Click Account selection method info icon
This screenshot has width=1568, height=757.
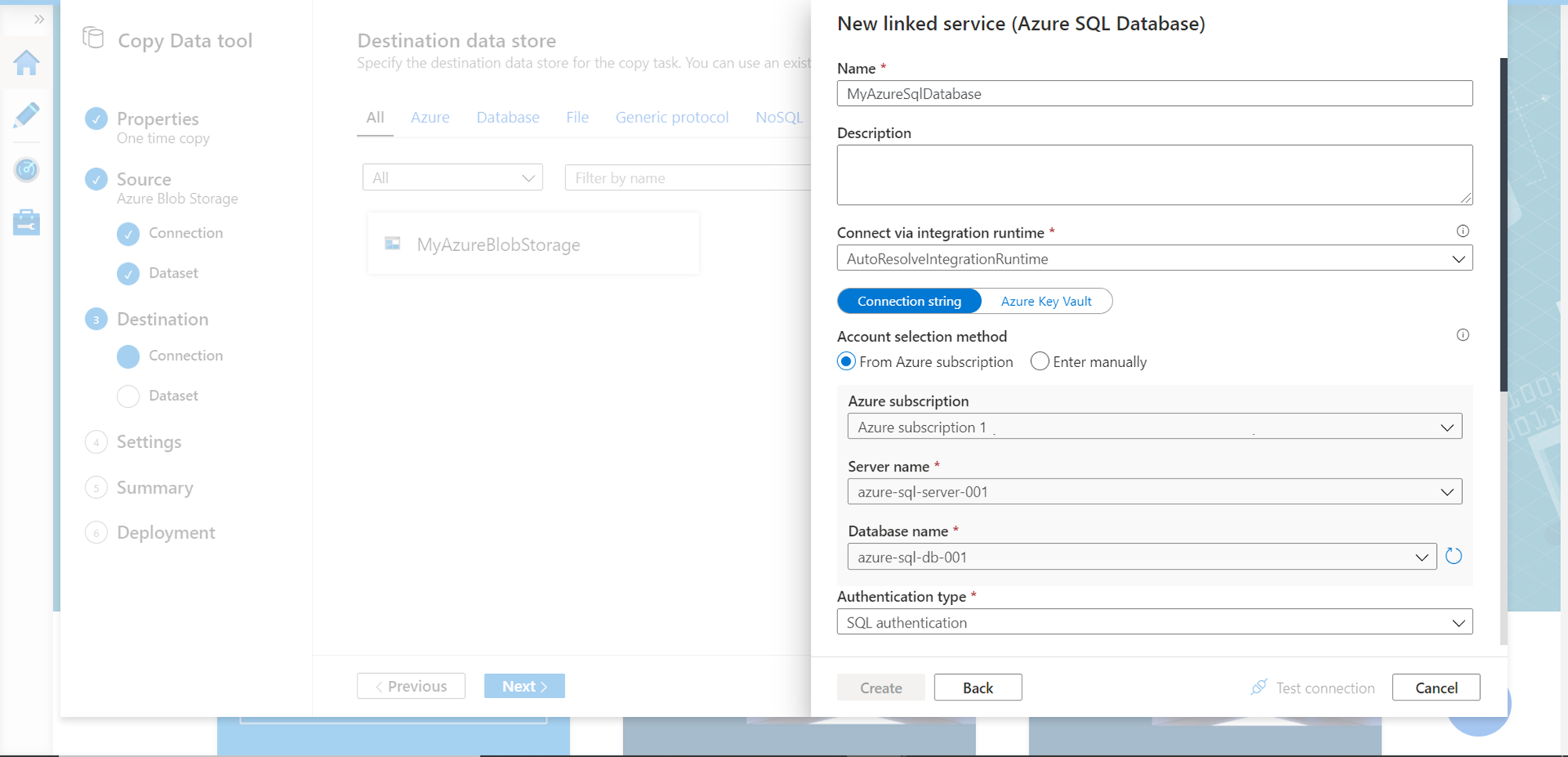tap(1462, 335)
